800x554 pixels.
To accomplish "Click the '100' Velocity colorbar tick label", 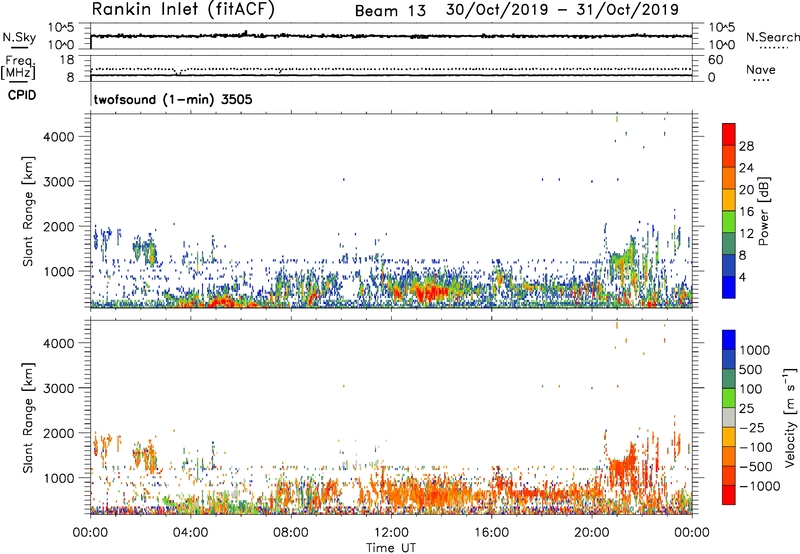I will (751, 389).
